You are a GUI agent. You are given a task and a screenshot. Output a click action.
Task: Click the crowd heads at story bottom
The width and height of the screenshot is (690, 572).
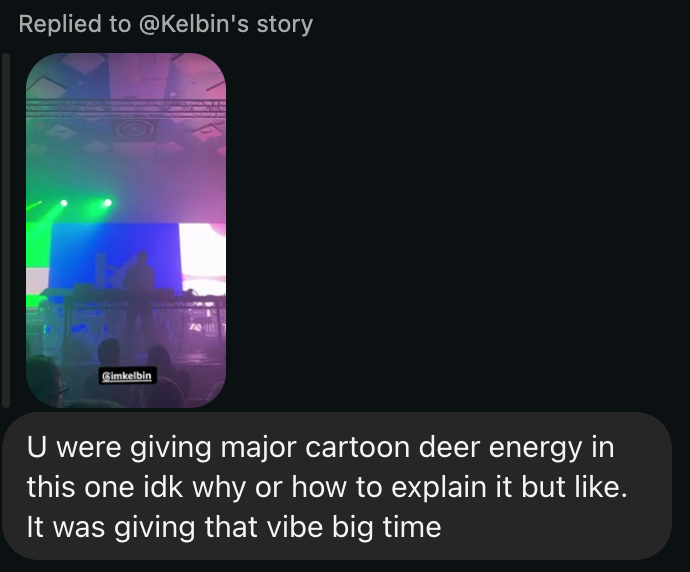click(126, 374)
